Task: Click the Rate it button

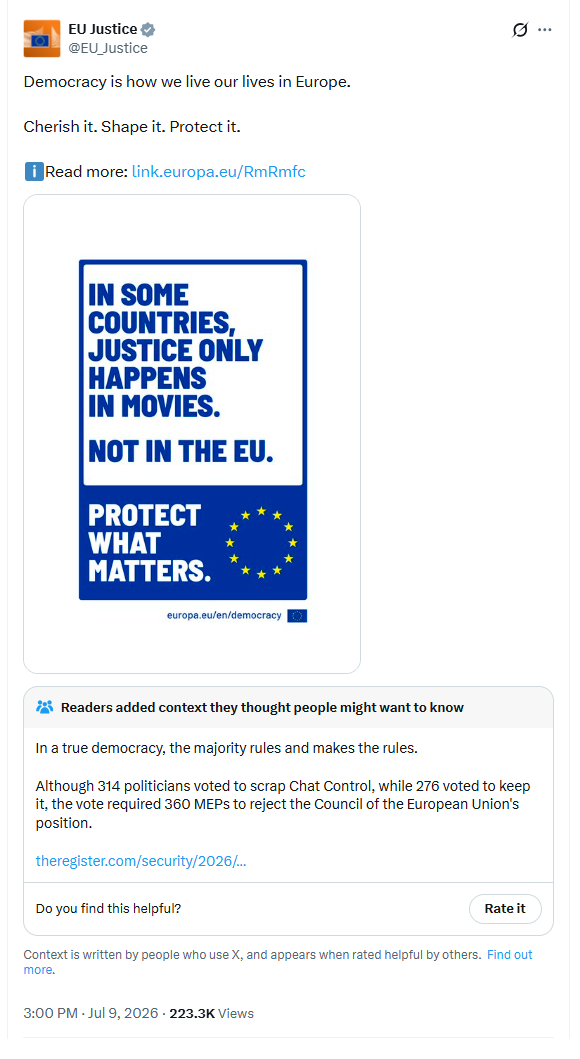Action: [x=505, y=908]
